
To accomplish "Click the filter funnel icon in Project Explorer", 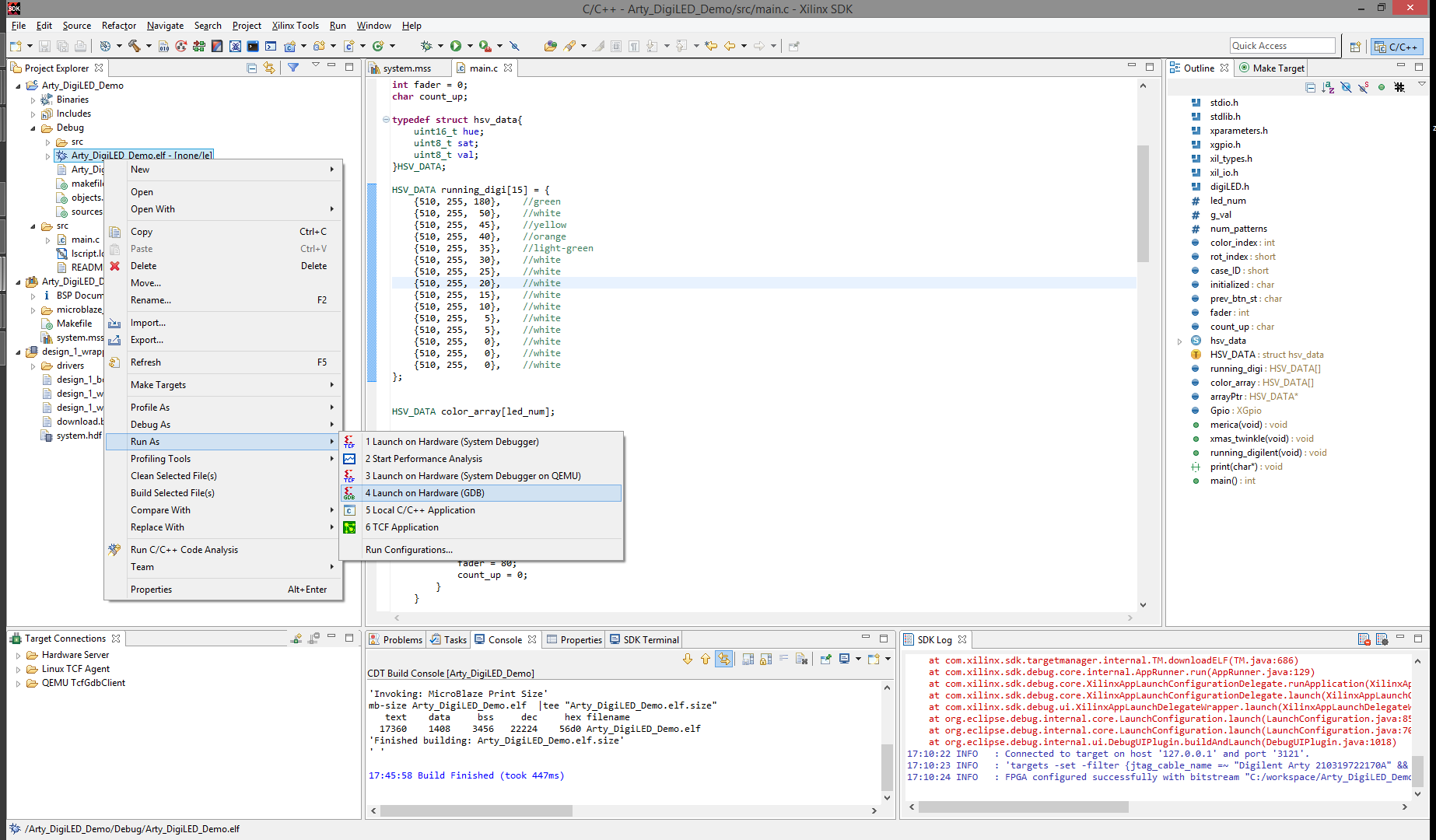I will 293,68.
